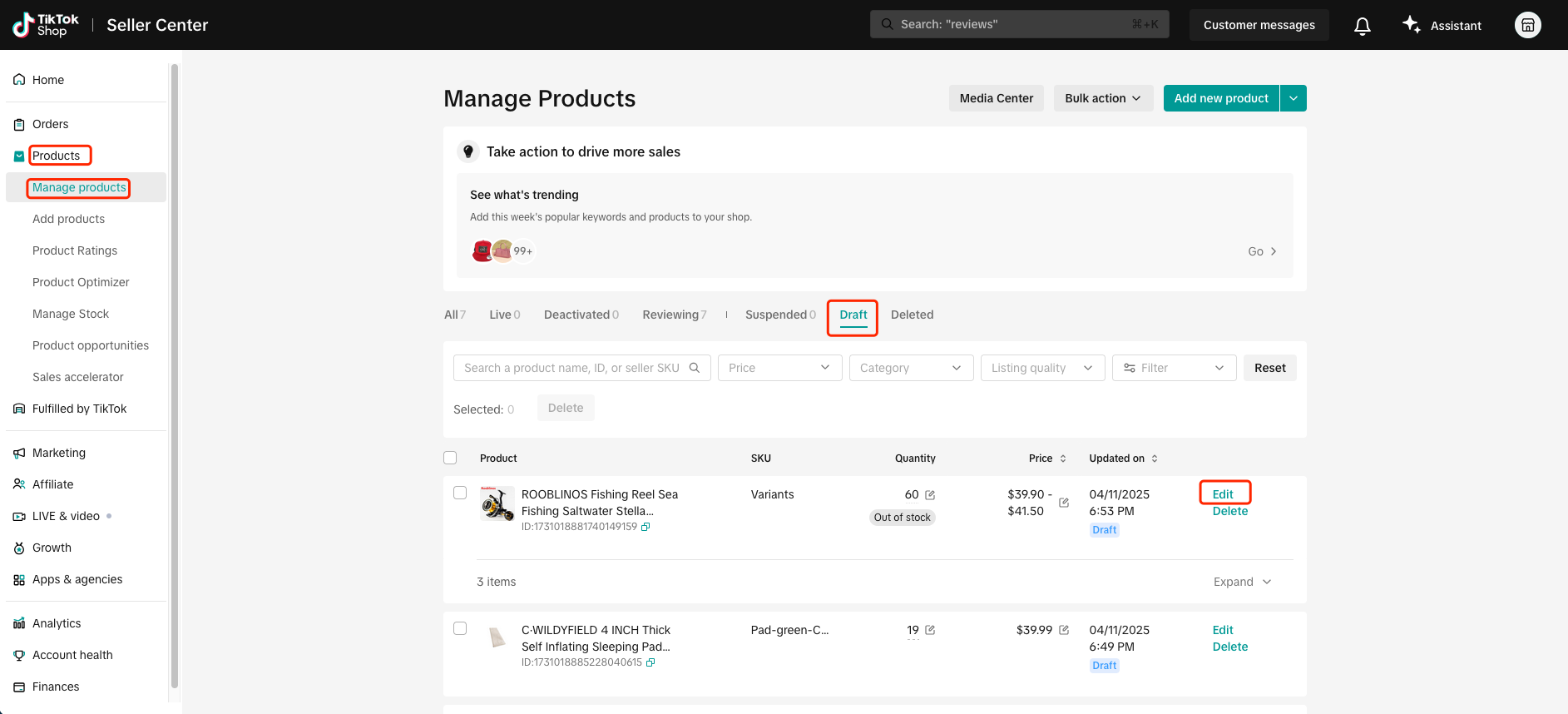The image size is (1568, 714).
Task: Expand the 3 items variant list
Action: coord(1242,582)
